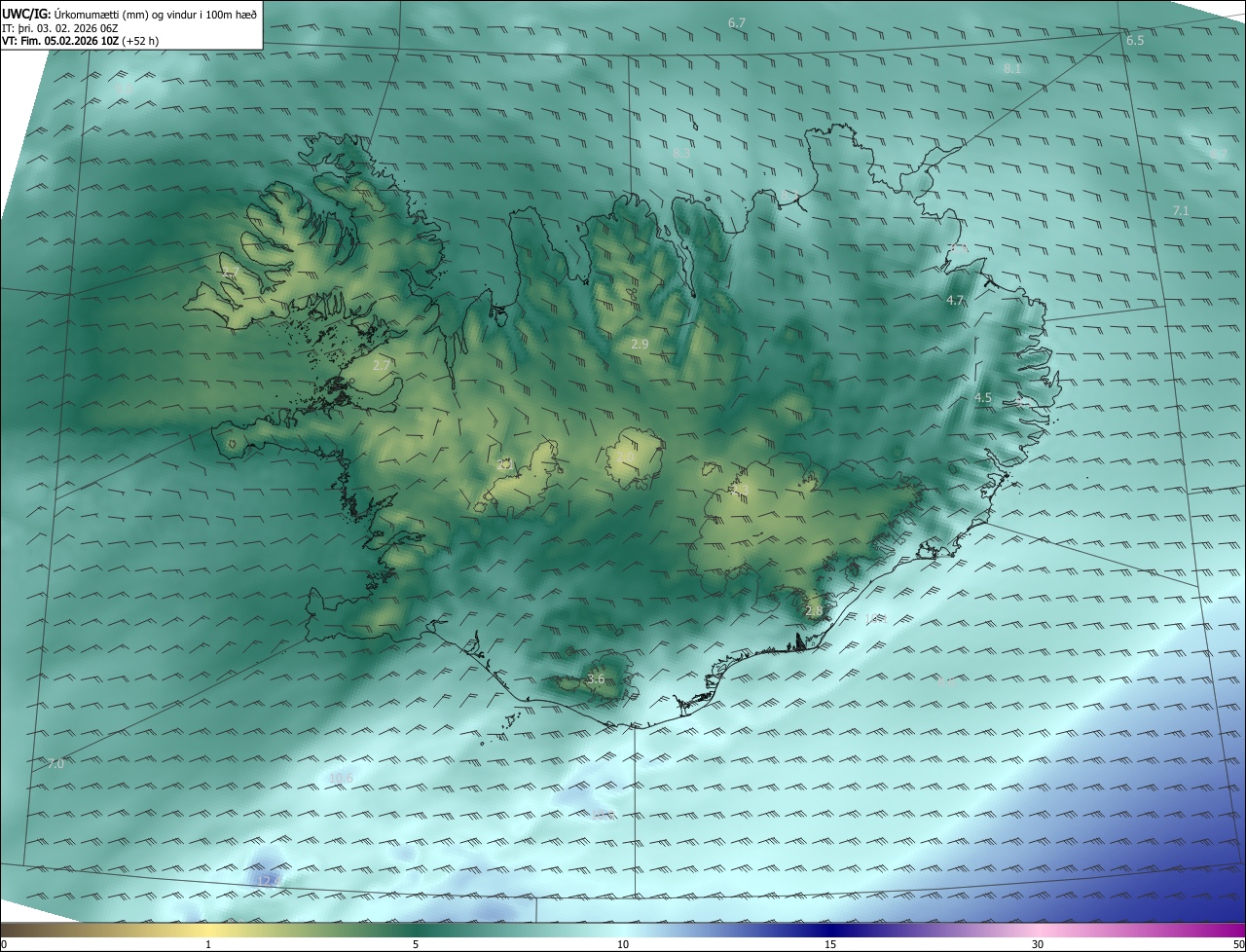Image resolution: width=1246 pixels, height=952 pixels.
Task: Select the 'IT: þri. 03. 02. 2026 06Z' line
Action: [60, 28]
